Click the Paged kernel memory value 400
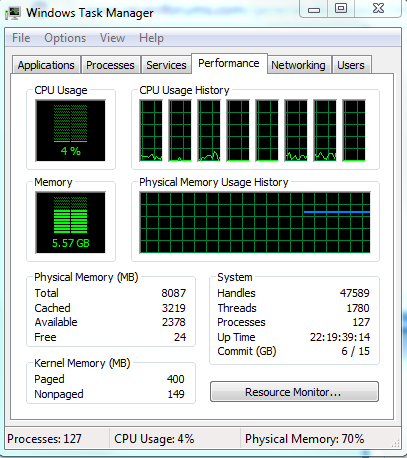 pyautogui.click(x=175, y=379)
